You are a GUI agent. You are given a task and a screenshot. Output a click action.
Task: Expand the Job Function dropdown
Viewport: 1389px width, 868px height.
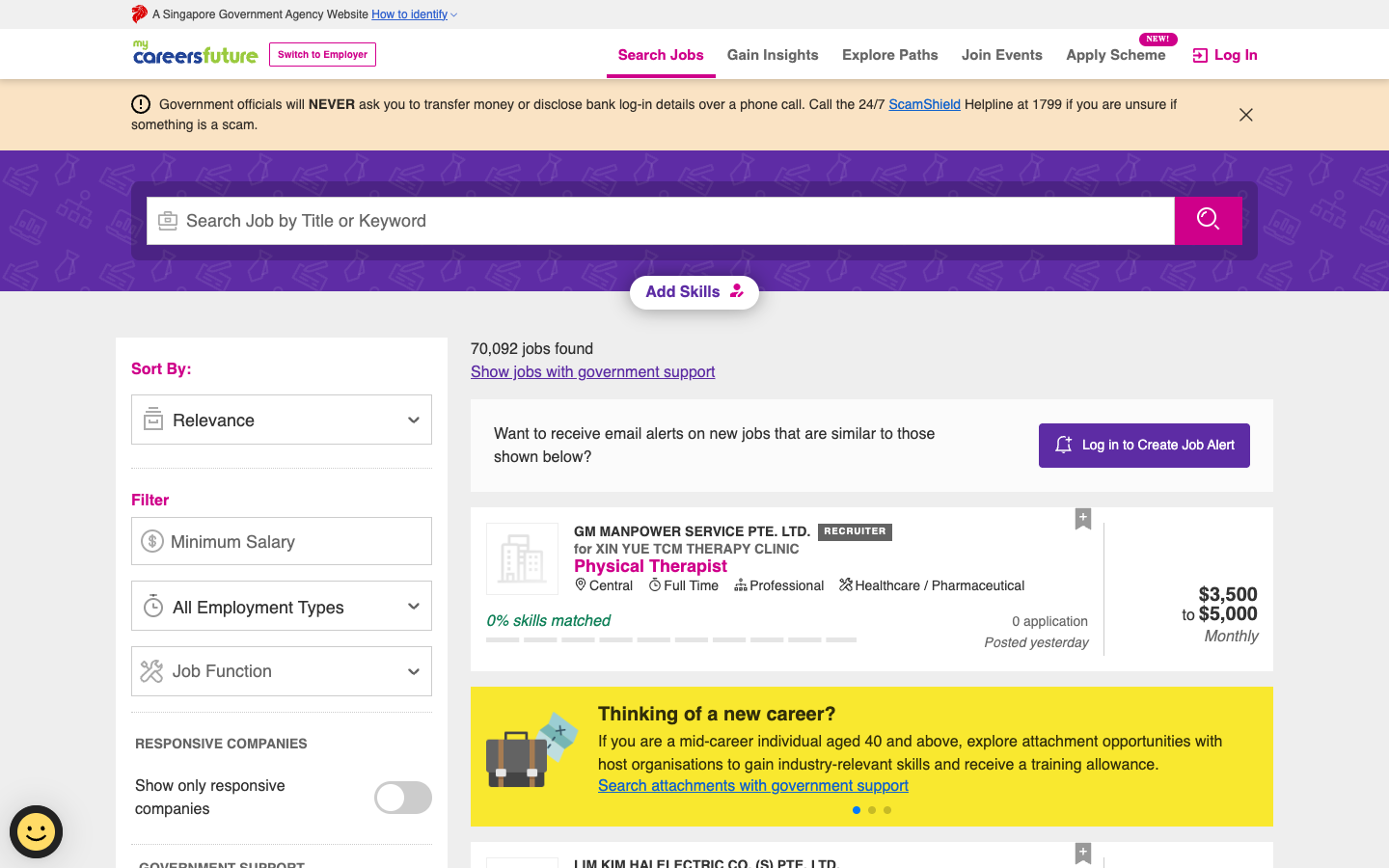[282, 671]
